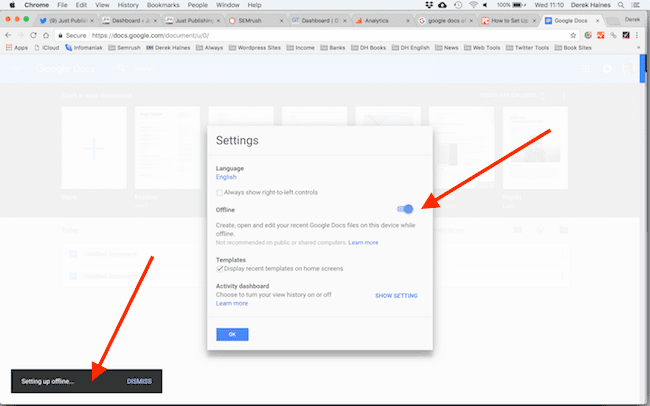Switch to the Twitter Just Publishing tab
650x406 pixels.
pyautogui.click(x=66, y=20)
